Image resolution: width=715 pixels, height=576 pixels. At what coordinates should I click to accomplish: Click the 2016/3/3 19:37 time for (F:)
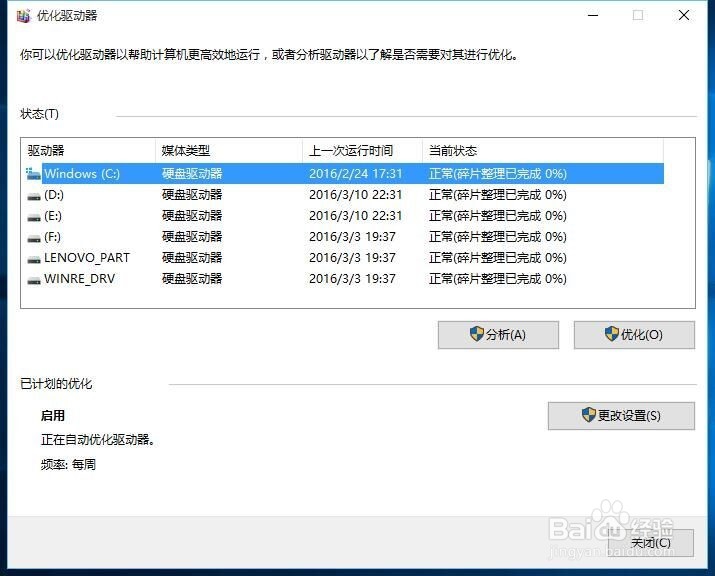[352, 237]
